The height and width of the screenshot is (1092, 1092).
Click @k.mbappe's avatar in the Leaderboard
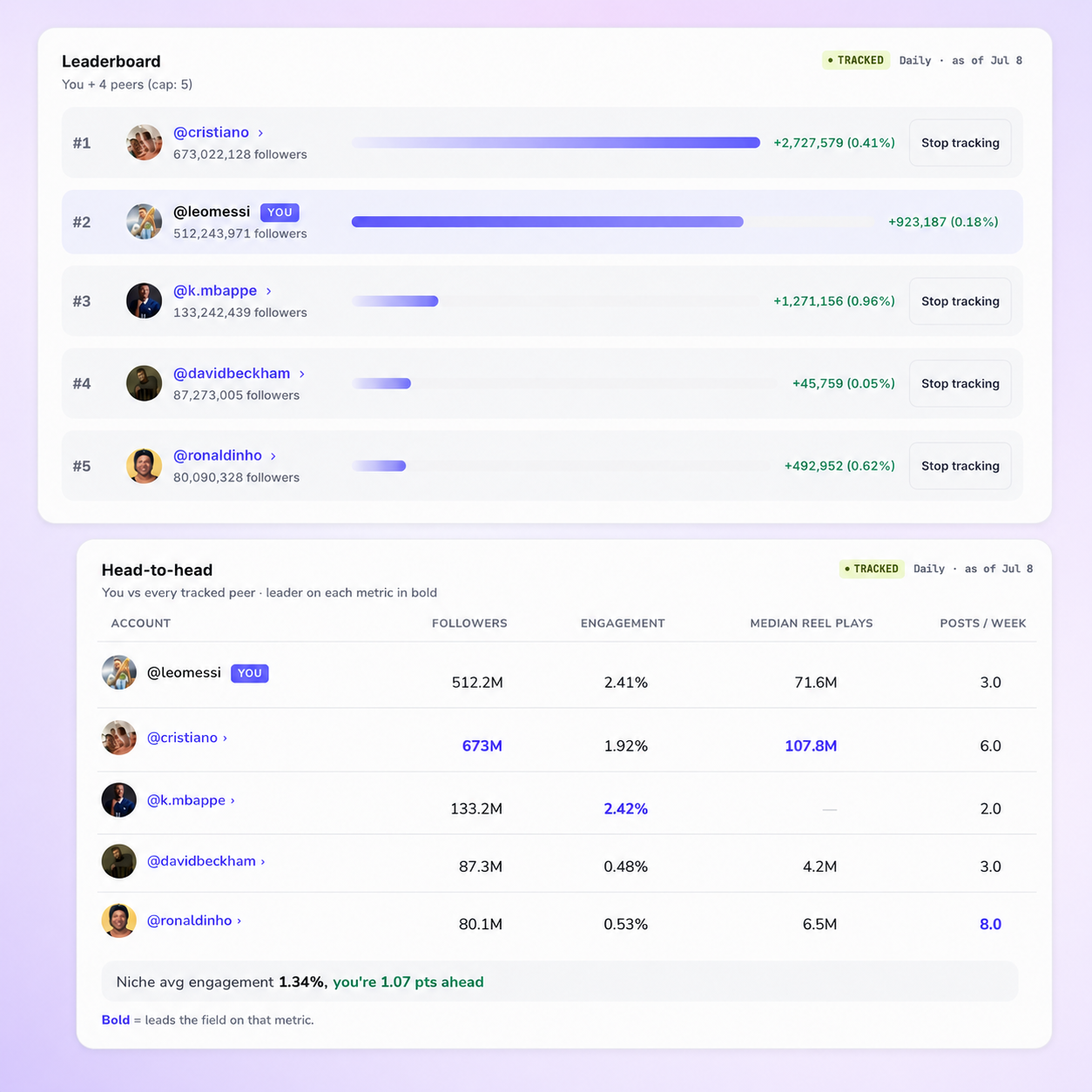click(x=144, y=301)
